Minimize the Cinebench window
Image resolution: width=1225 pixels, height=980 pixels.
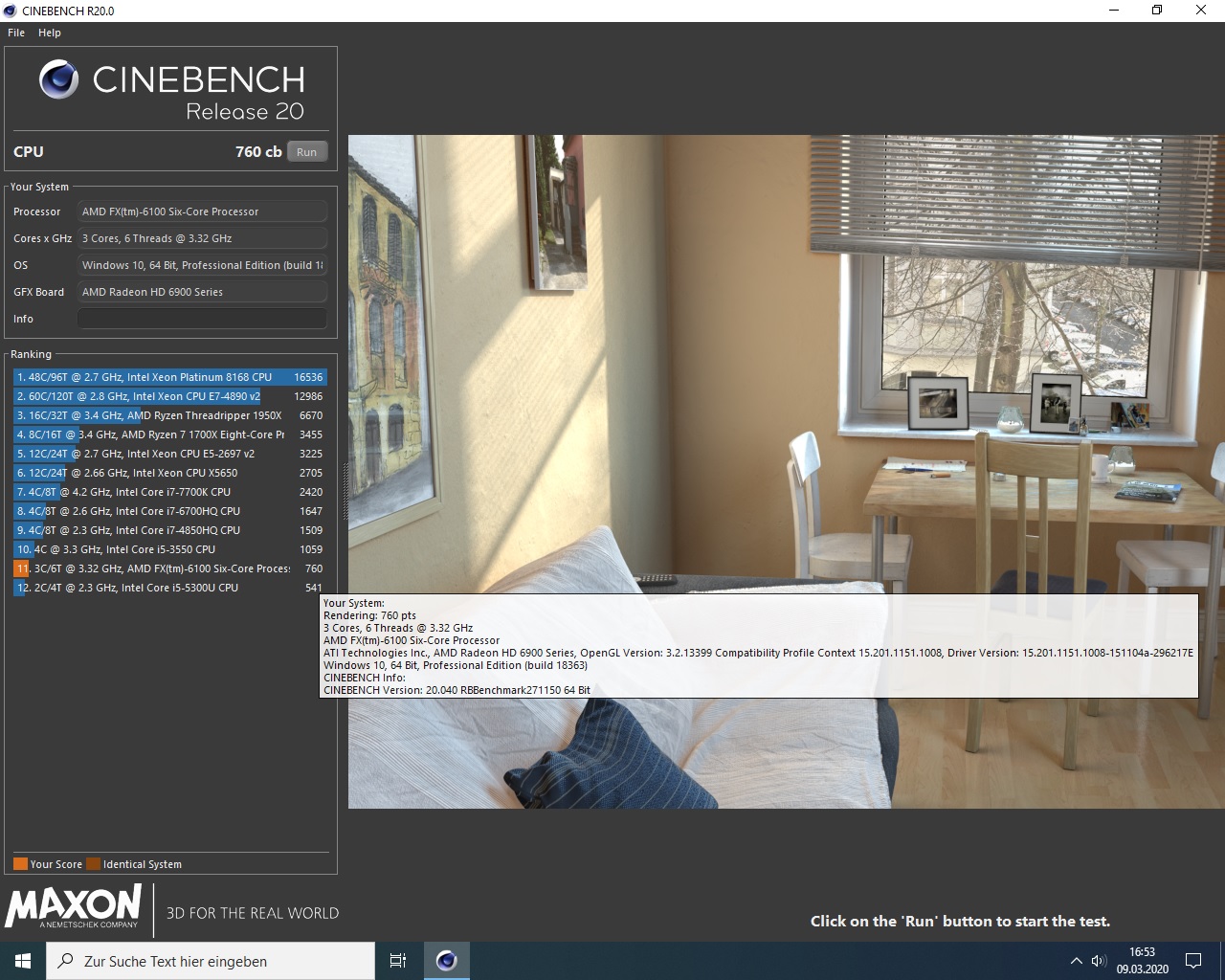click(1114, 11)
